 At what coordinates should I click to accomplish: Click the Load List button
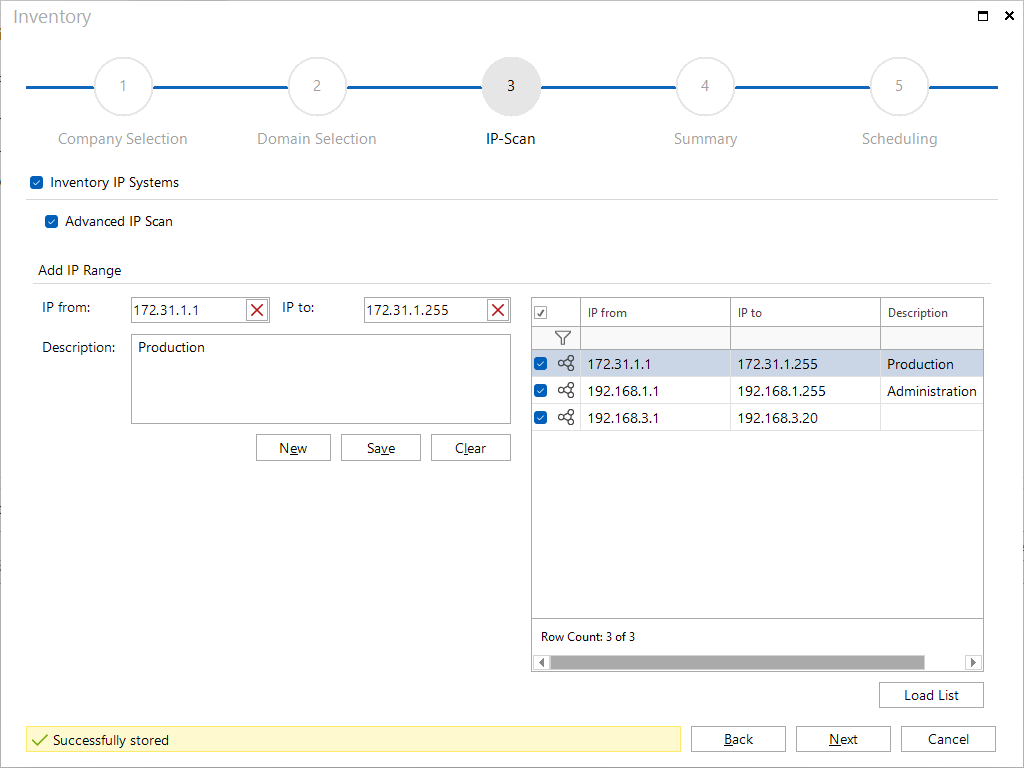931,696
